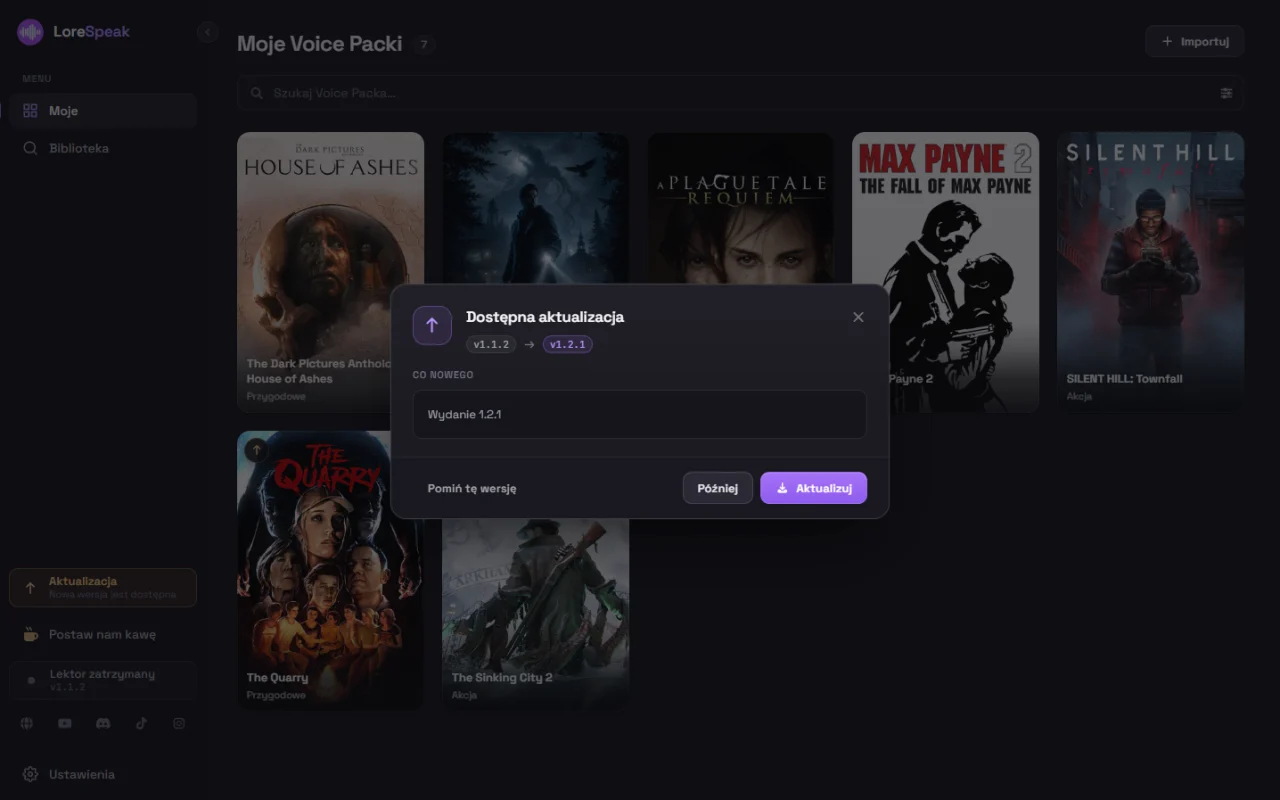This screenshot has width=1280, height=800.
Task: Open the SILENT HILL: Townfall card
Action: (1150, 272)
